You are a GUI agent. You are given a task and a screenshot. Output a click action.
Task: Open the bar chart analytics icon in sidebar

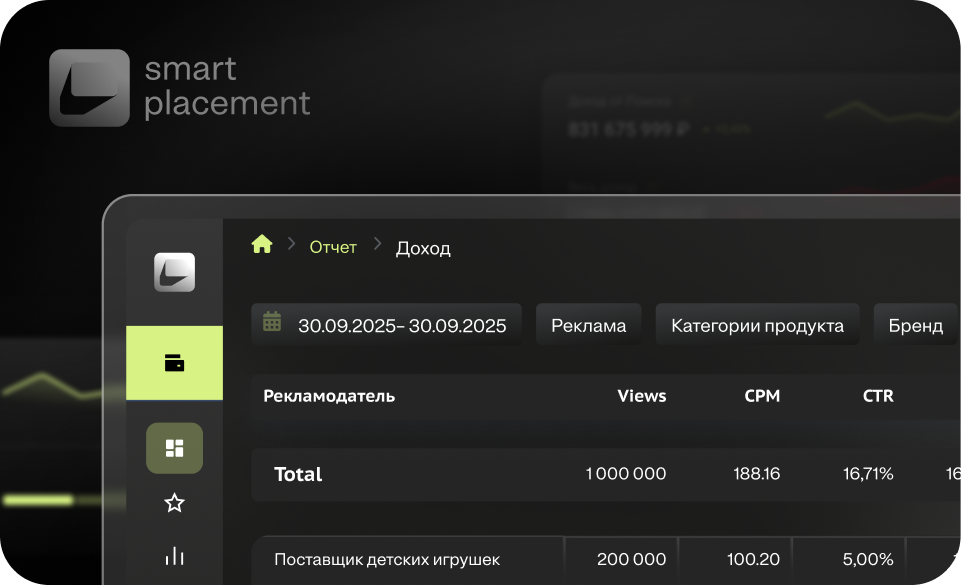(x=174, y=557)
